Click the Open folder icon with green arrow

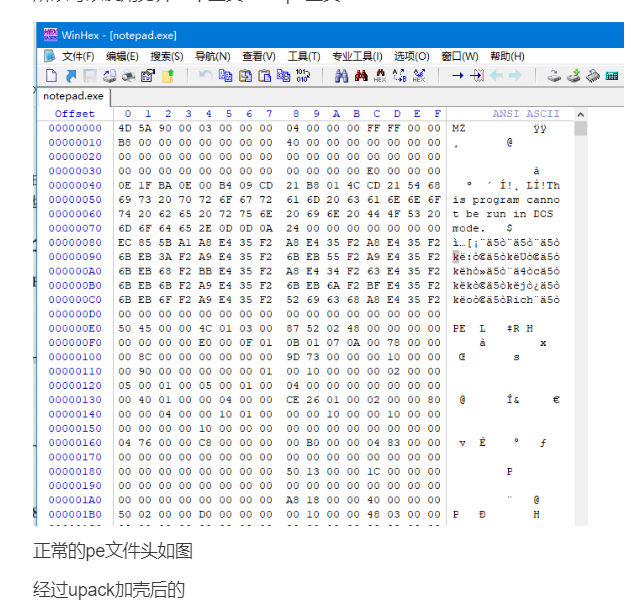[168, 76]
